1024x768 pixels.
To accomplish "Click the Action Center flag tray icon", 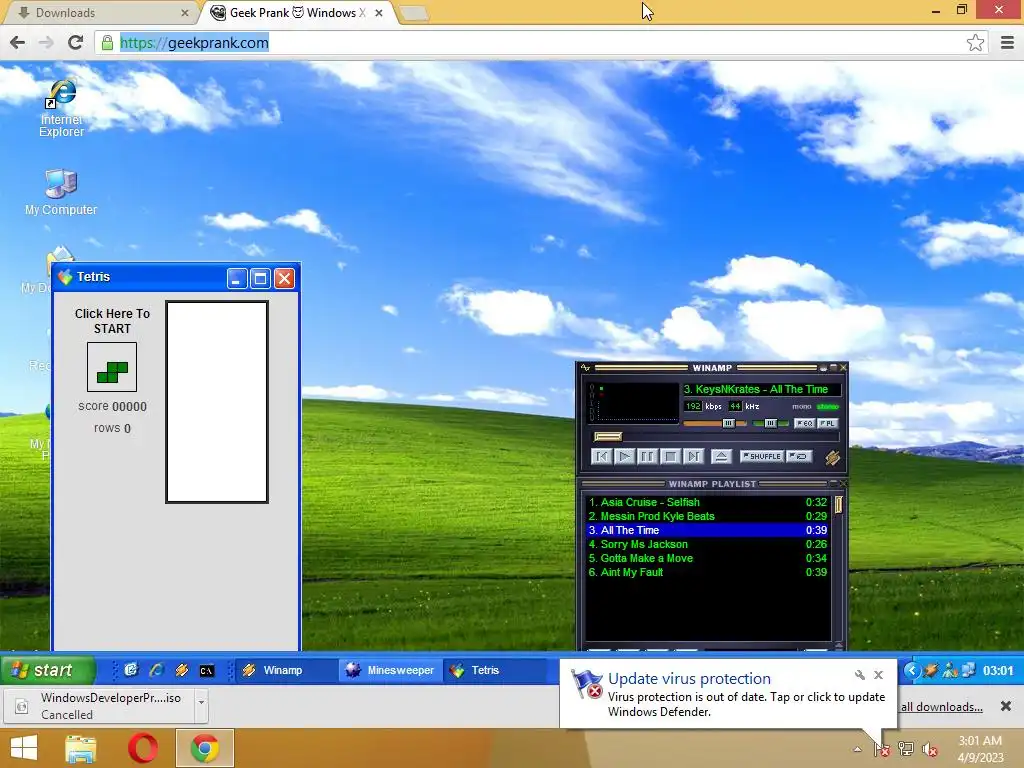I will pos(882,750).
